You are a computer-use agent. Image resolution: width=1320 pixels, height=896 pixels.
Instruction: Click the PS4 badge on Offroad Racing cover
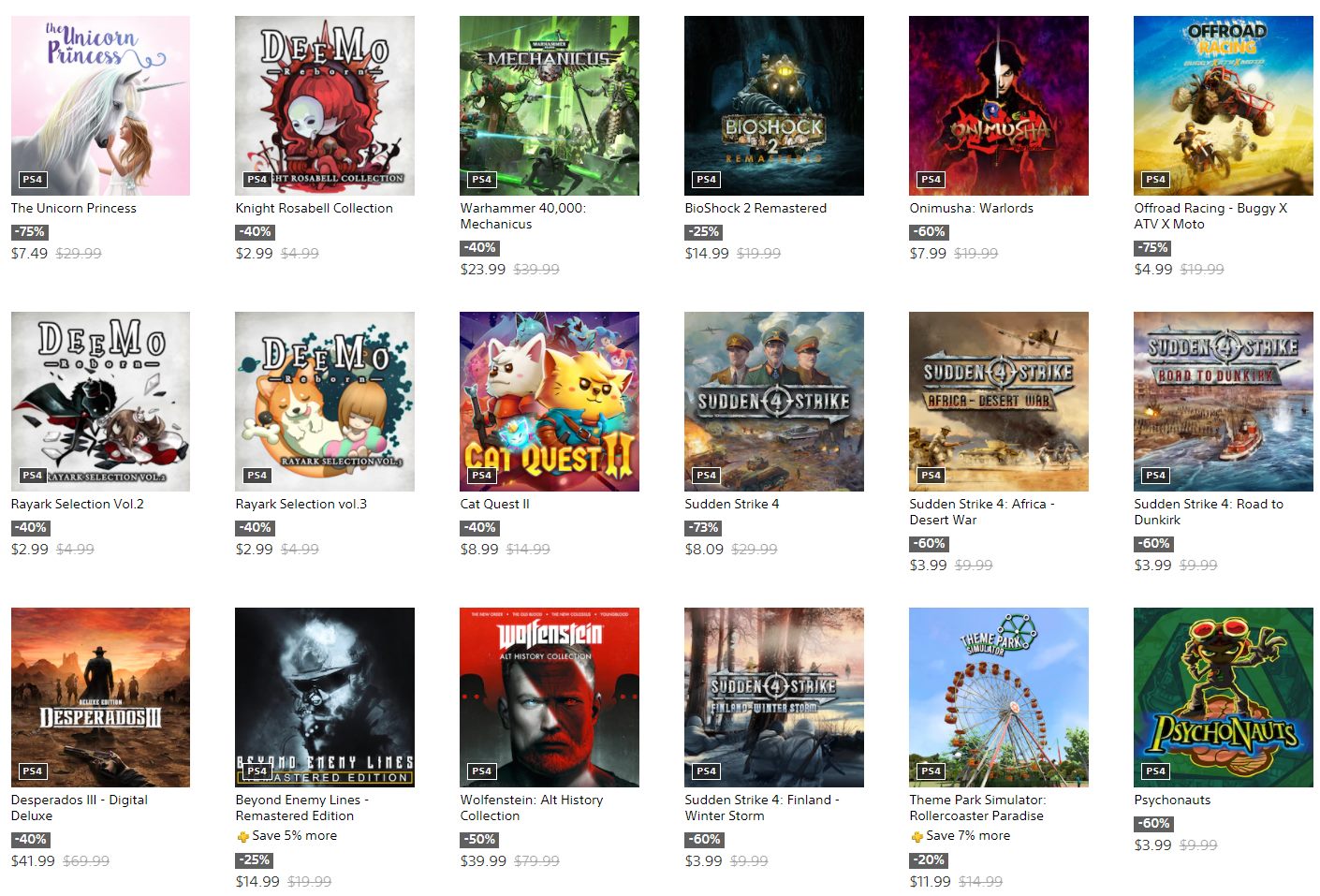pos(1156,180)
